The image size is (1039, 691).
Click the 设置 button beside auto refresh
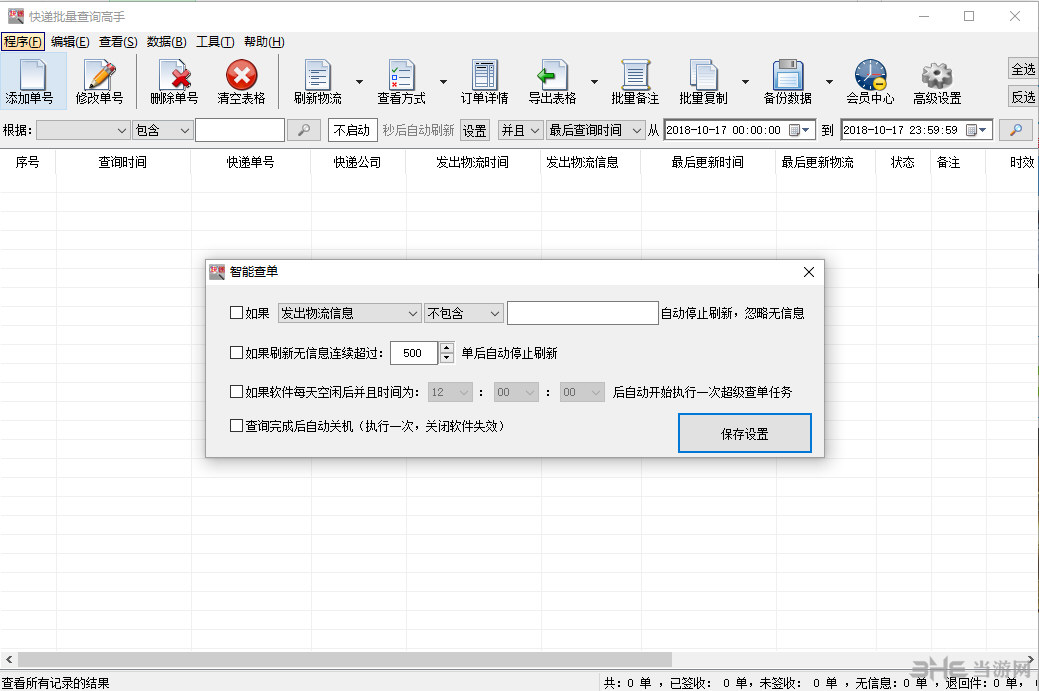(x=474, y=131)
